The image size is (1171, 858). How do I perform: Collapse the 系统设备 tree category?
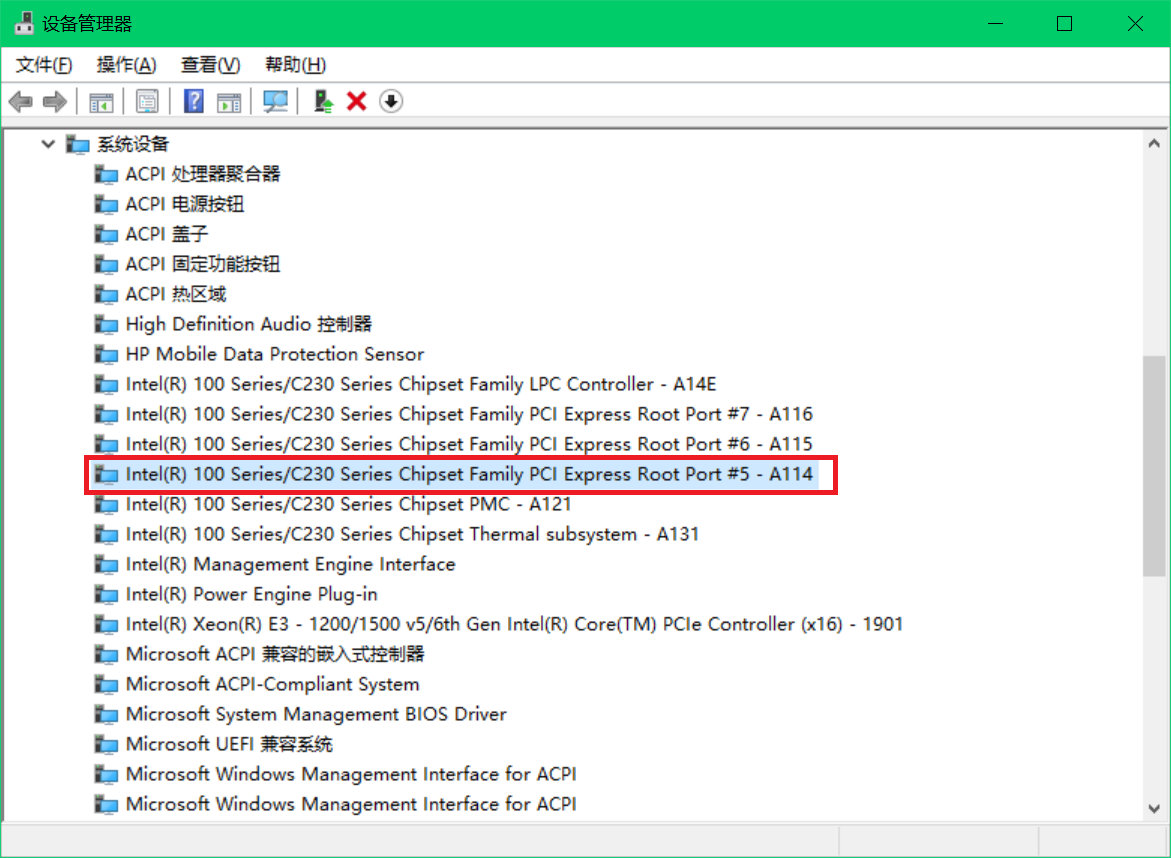tap(47, 144)
